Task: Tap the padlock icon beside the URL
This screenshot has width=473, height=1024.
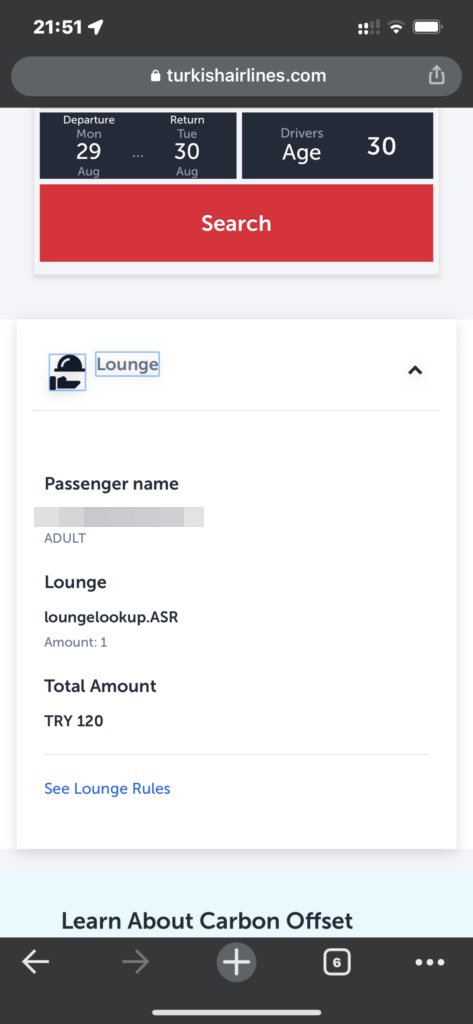Action: 155,76
